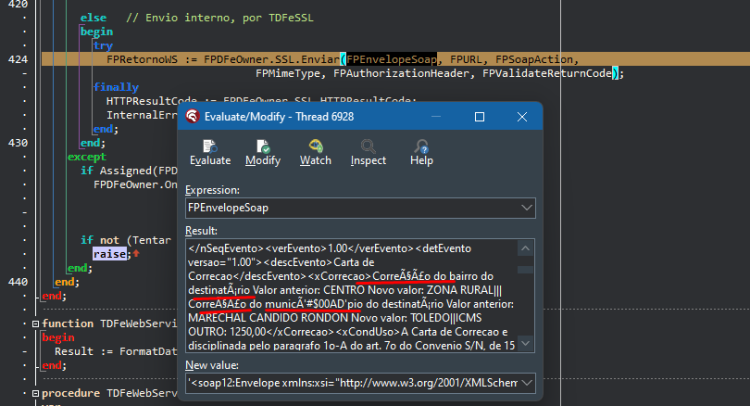Screen dimensions: 750x406
Task: Click the Result scrollbar up arrow
Action: pyautogui.click(x=525, y=248)
